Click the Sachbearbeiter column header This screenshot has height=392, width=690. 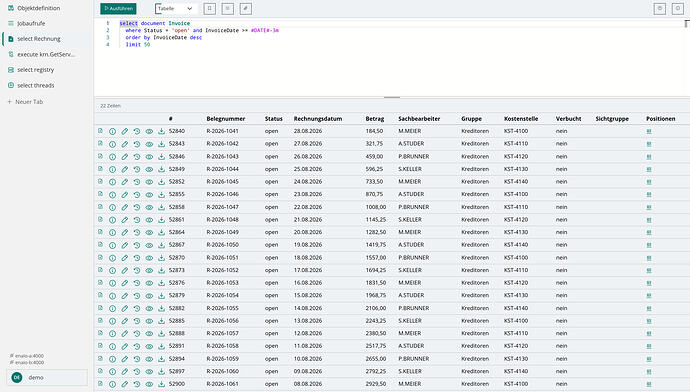[x=419, y=119]
